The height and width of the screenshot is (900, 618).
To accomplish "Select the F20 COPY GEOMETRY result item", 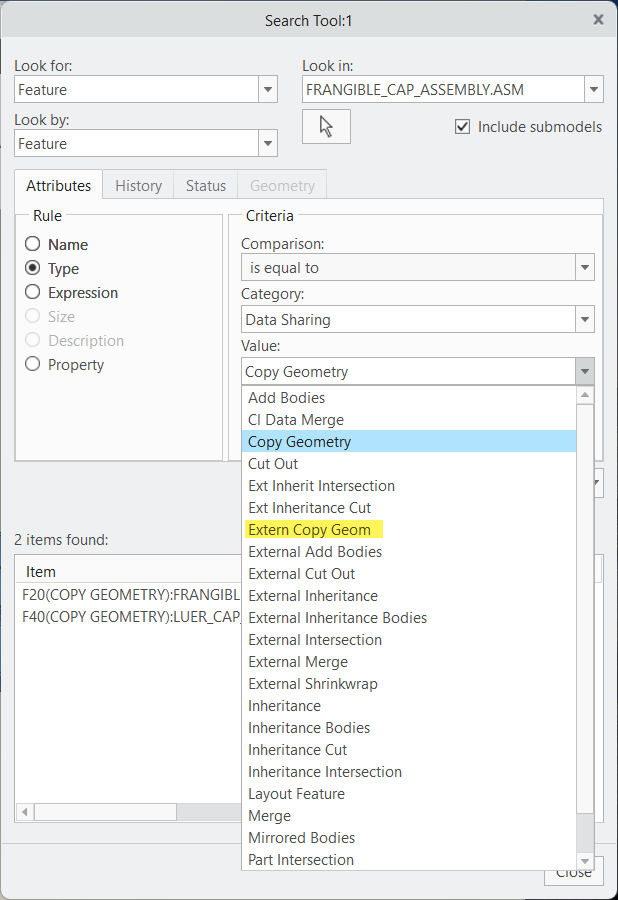I will point(127,594).
